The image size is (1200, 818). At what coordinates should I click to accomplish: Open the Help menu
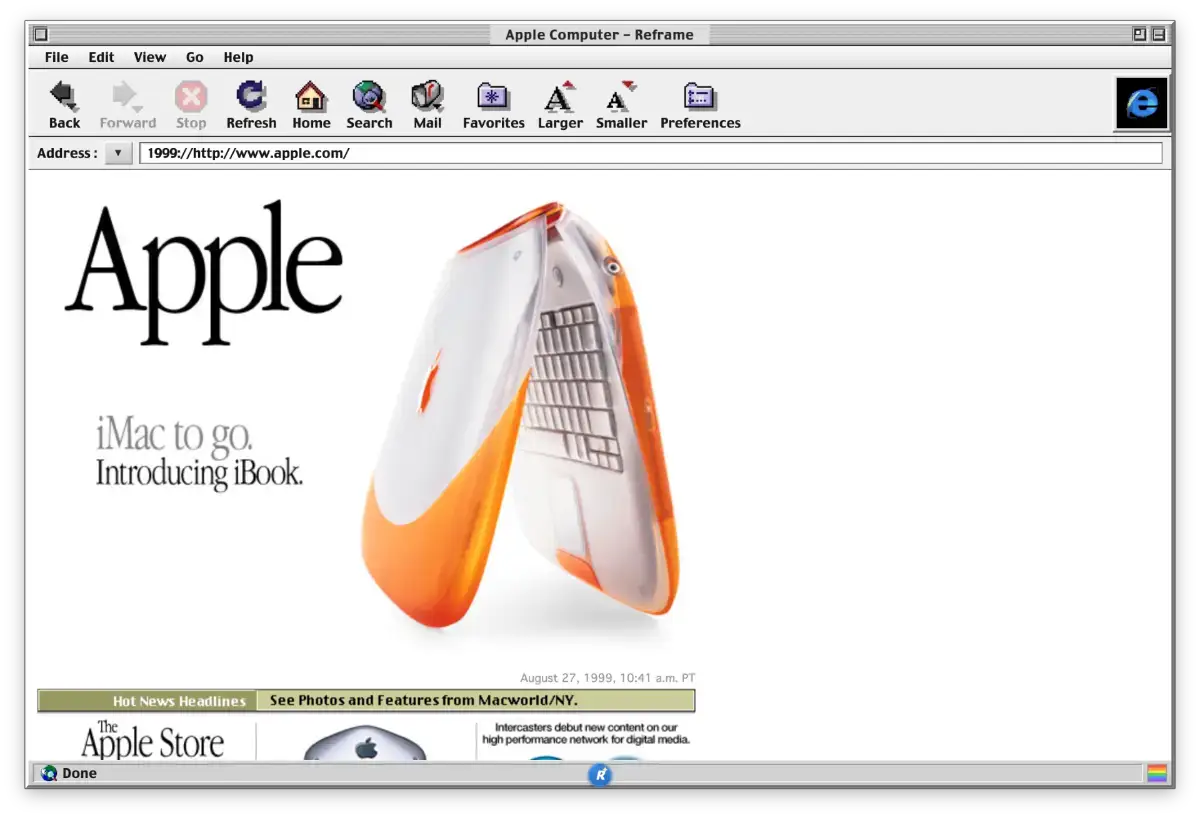[x=239, y=57]
